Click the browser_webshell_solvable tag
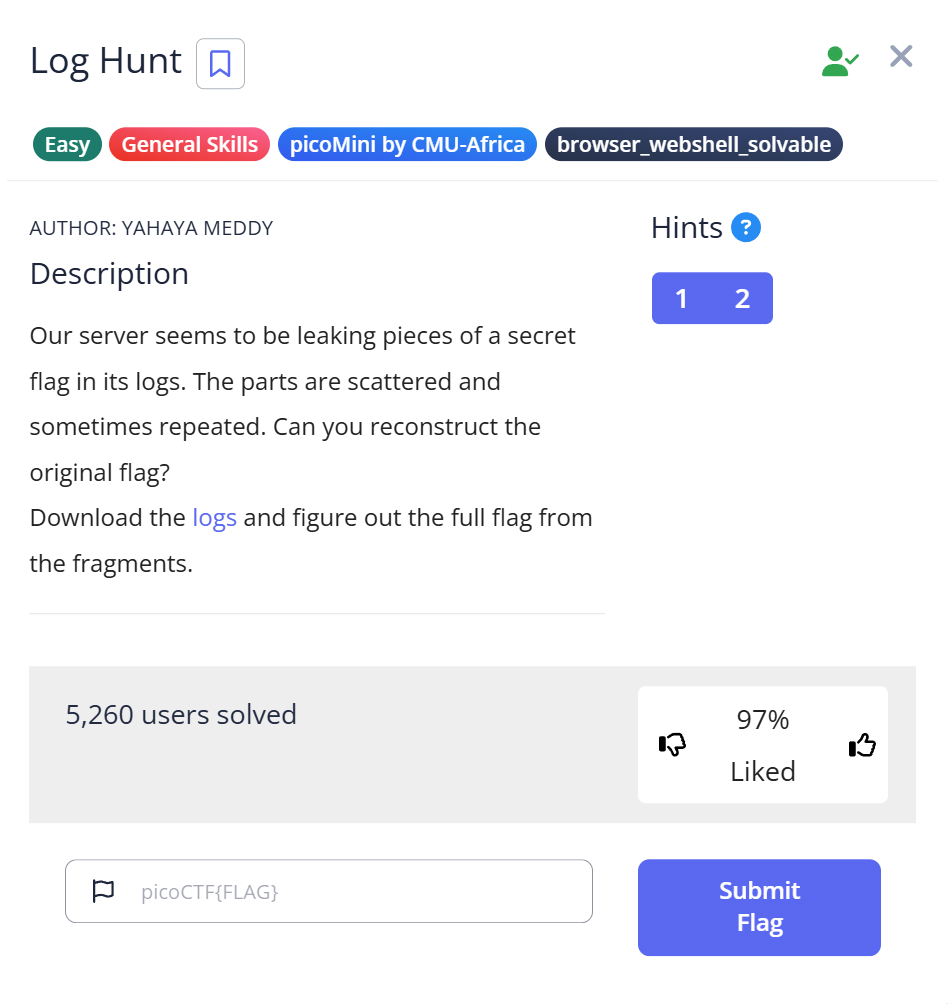 [x=693, y=145]
